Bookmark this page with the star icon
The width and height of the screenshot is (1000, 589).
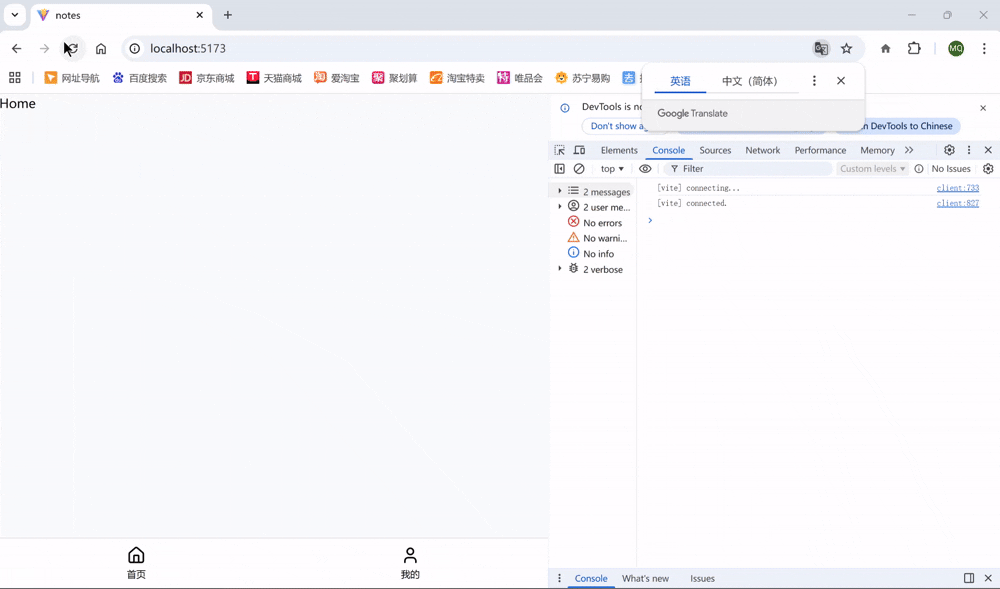click(846, 48)
